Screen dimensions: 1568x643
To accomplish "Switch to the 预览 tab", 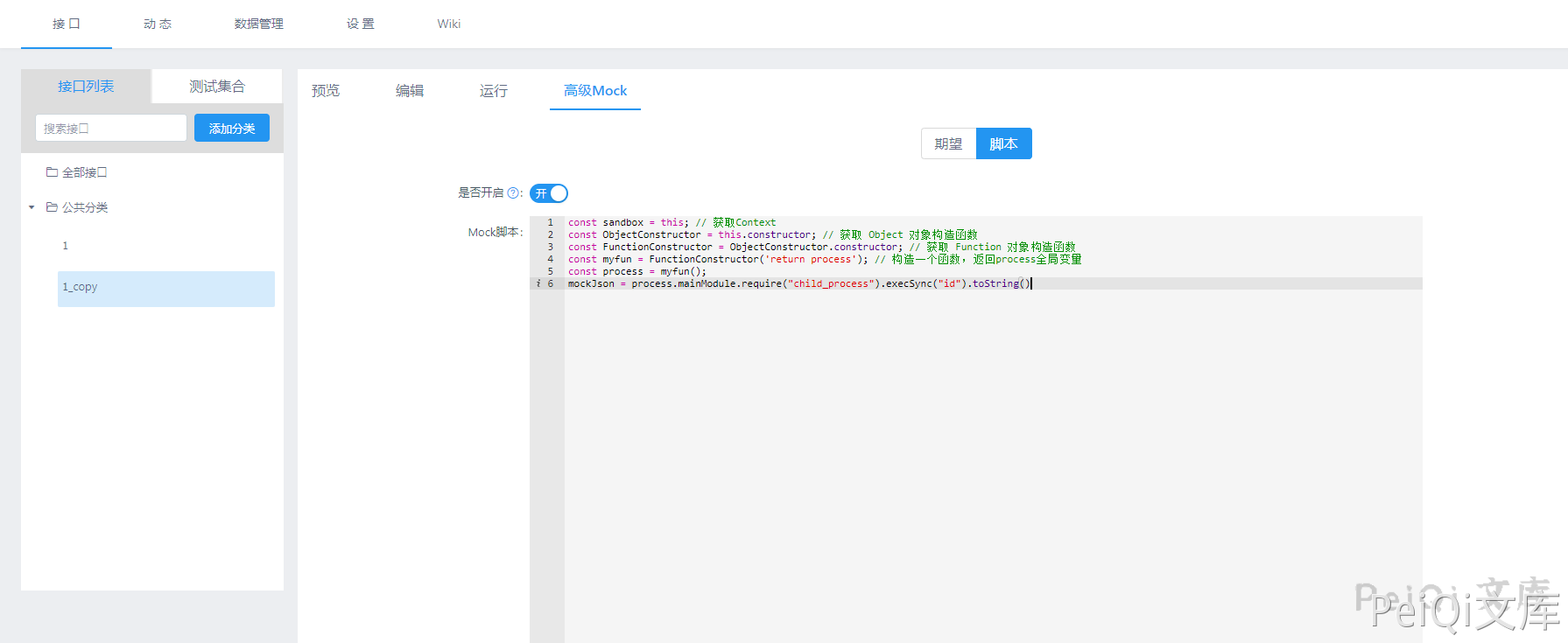I will [x=326, y=91].
